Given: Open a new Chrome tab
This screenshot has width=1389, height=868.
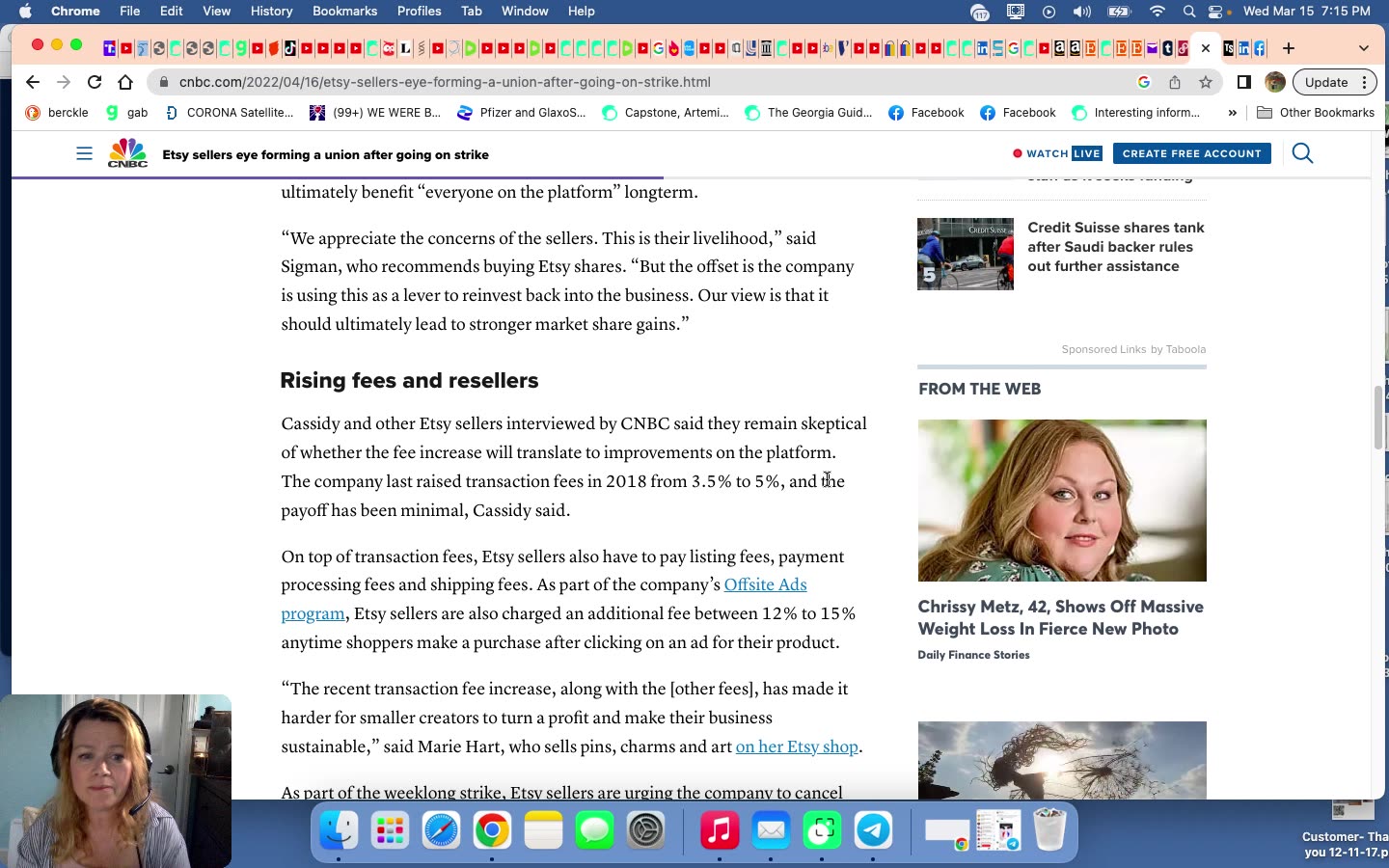Looking at the screenshot, I should pyautogui.click(x=1289, y=48).
